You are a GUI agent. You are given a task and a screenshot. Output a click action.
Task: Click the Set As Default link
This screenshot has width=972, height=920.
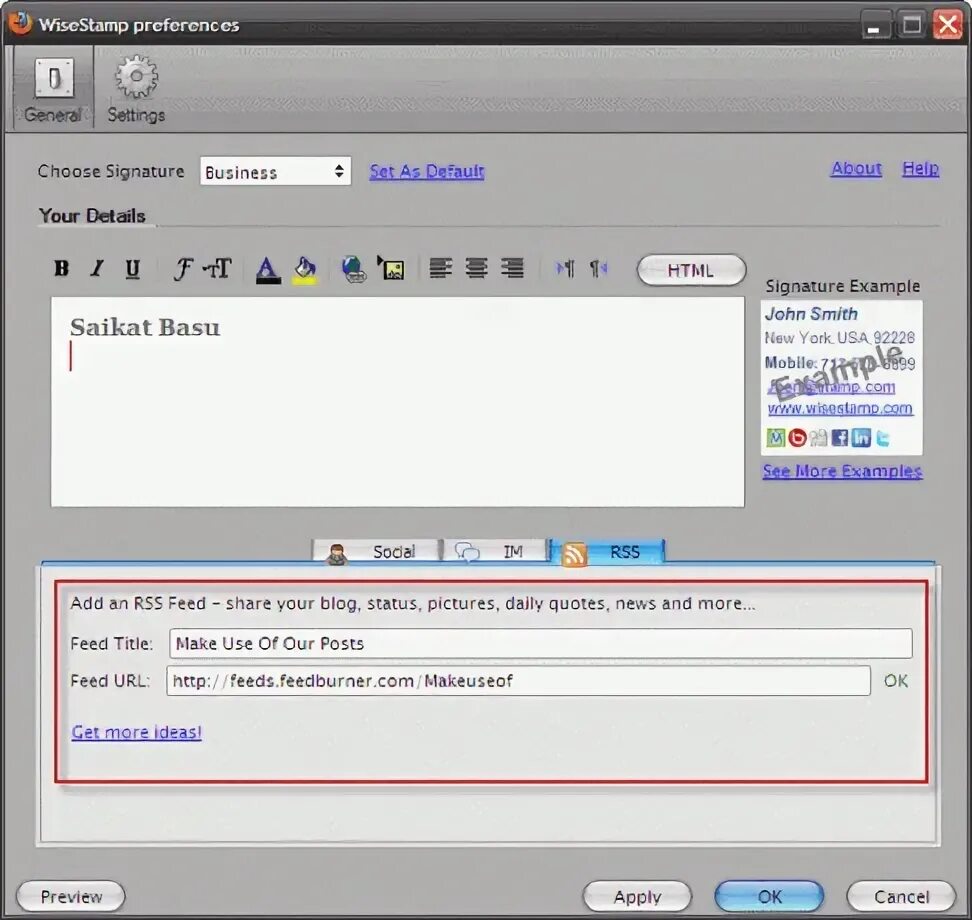(427, 171)
